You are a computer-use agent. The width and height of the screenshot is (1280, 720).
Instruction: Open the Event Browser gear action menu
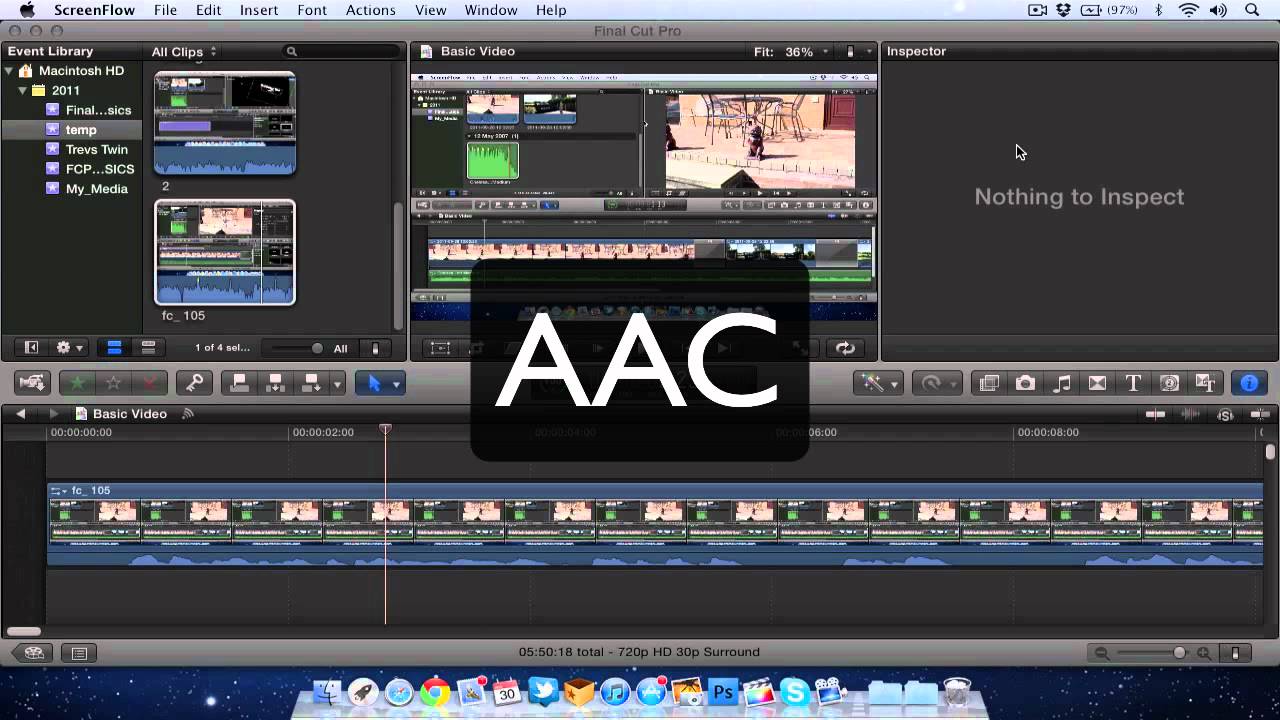click(70, 348)
